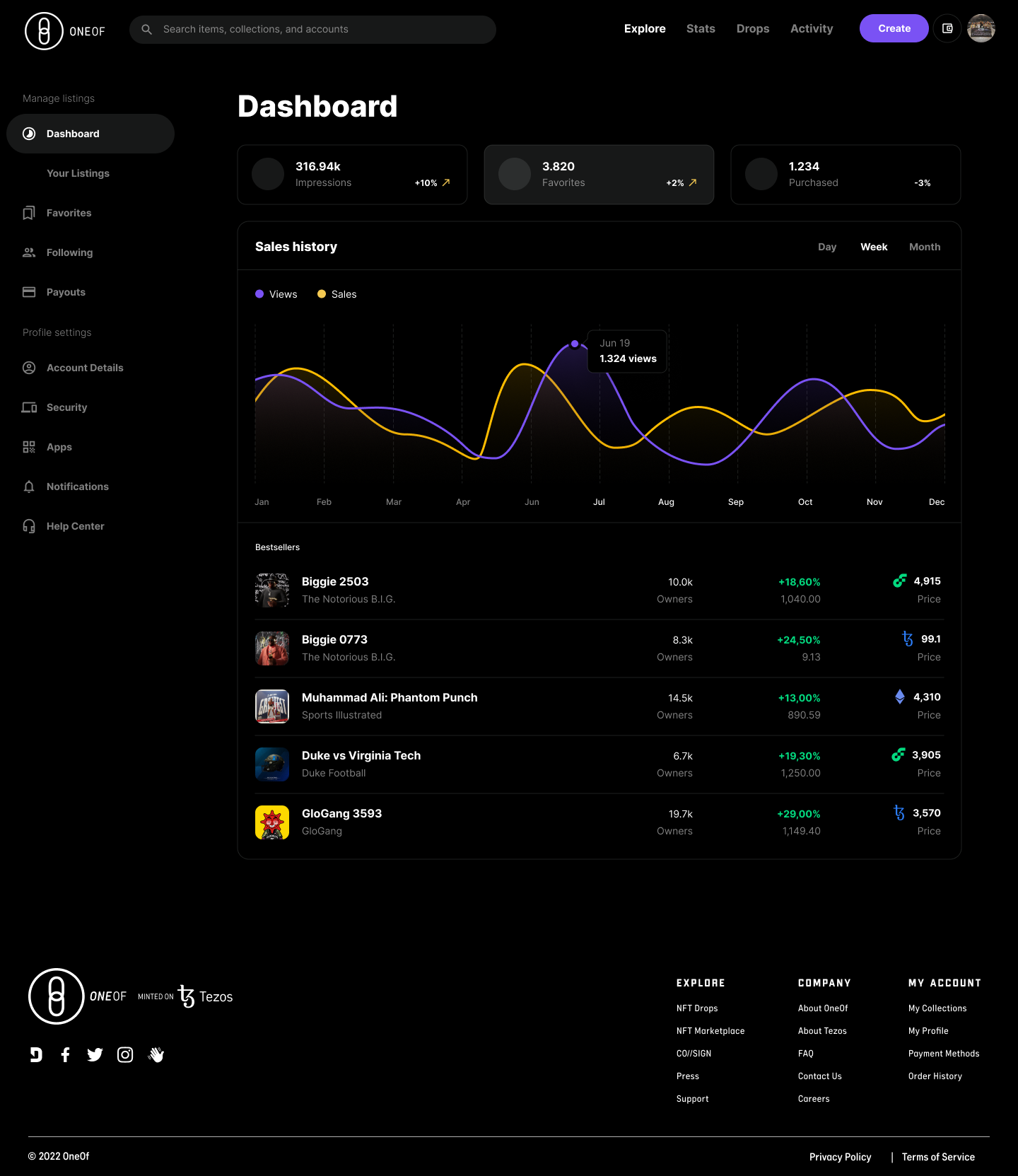Click the Help Center headset icon
The width and height of the screenshot is (1018, 1176).
(x=29, y=526)
